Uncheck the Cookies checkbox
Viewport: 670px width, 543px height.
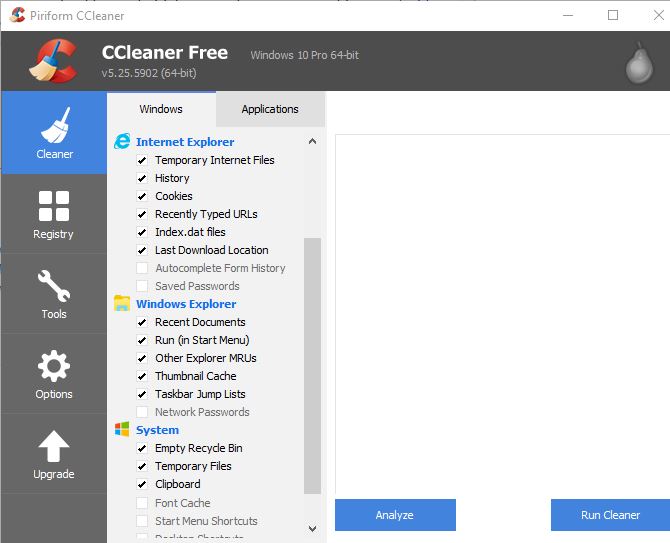142,196
